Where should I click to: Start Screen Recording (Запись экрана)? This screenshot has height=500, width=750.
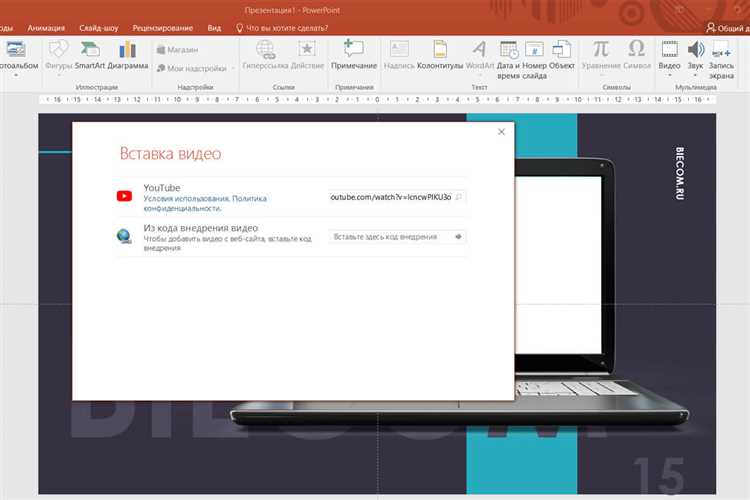click(721, 60)
